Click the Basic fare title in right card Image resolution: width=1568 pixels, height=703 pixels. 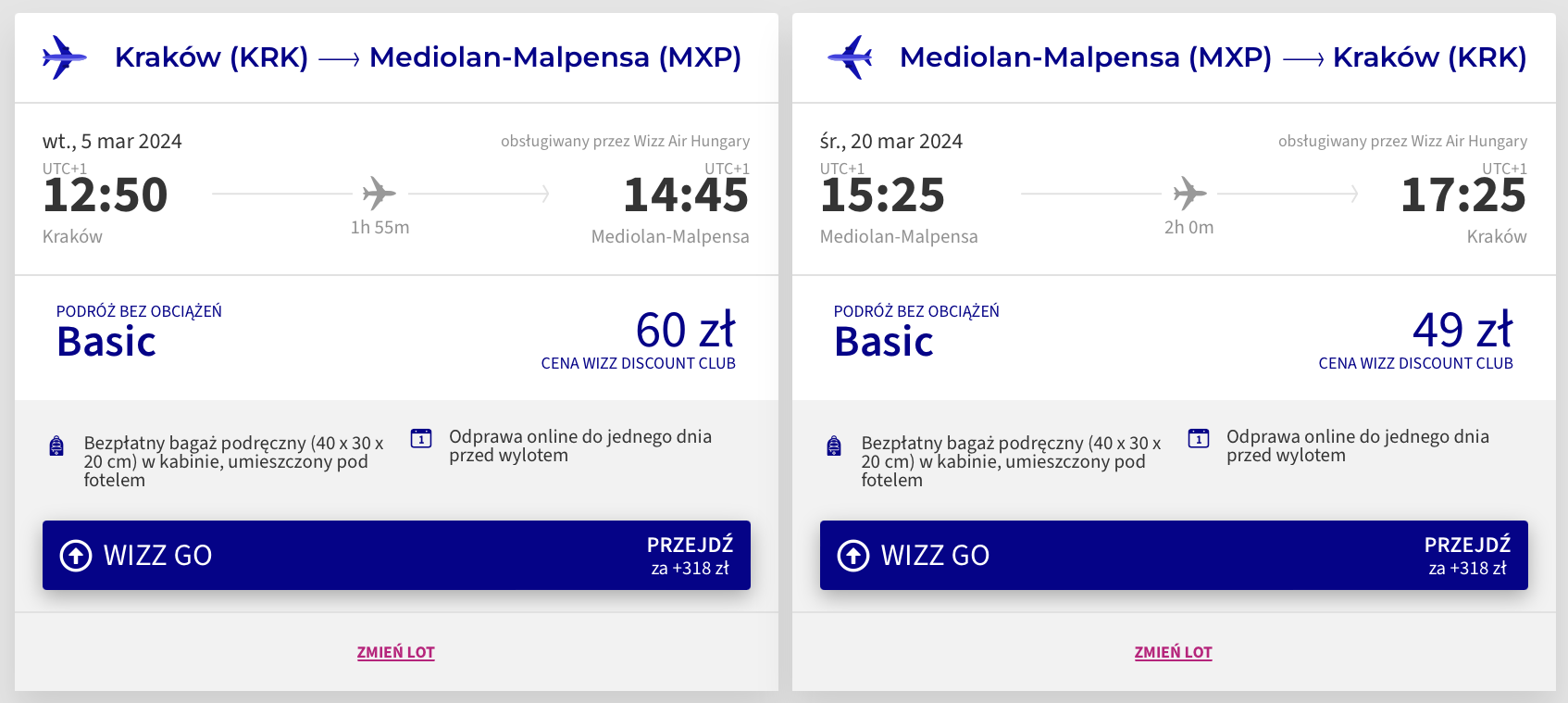coord(884,342)
